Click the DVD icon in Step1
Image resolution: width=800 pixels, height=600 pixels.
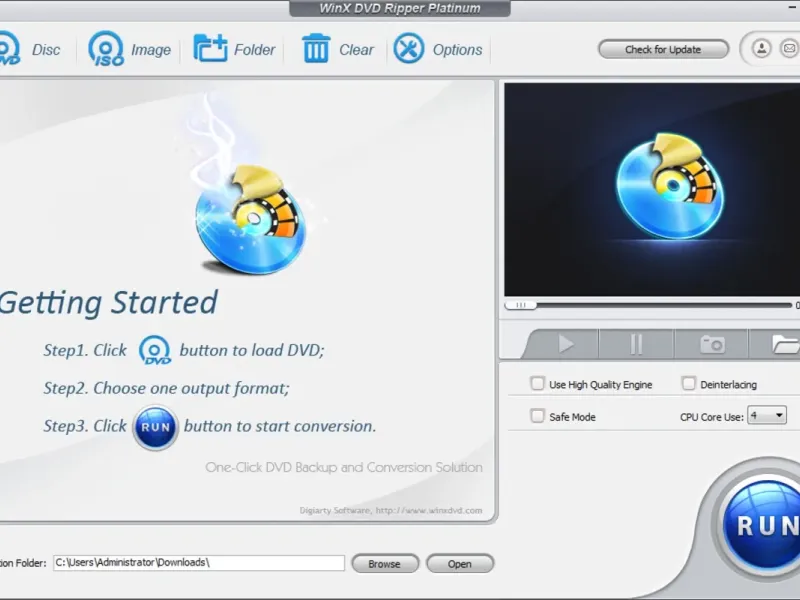pos(155,349)
